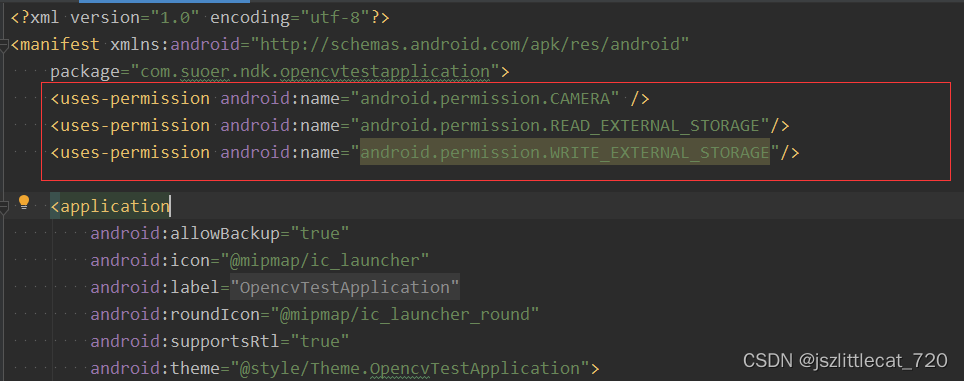Click the manifest xmlns:android schema URL
Image resolution: width=964 pixels, height=381 pixels.
click(x=470, y=44)
